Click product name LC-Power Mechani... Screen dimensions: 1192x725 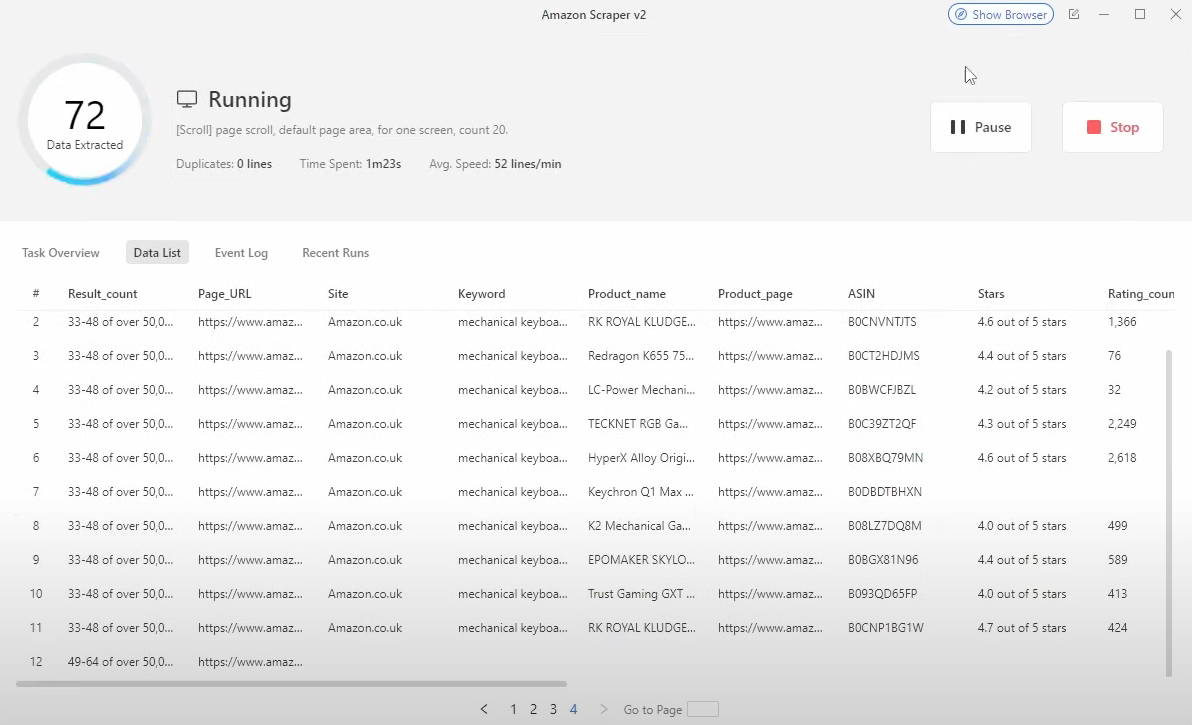642,390
